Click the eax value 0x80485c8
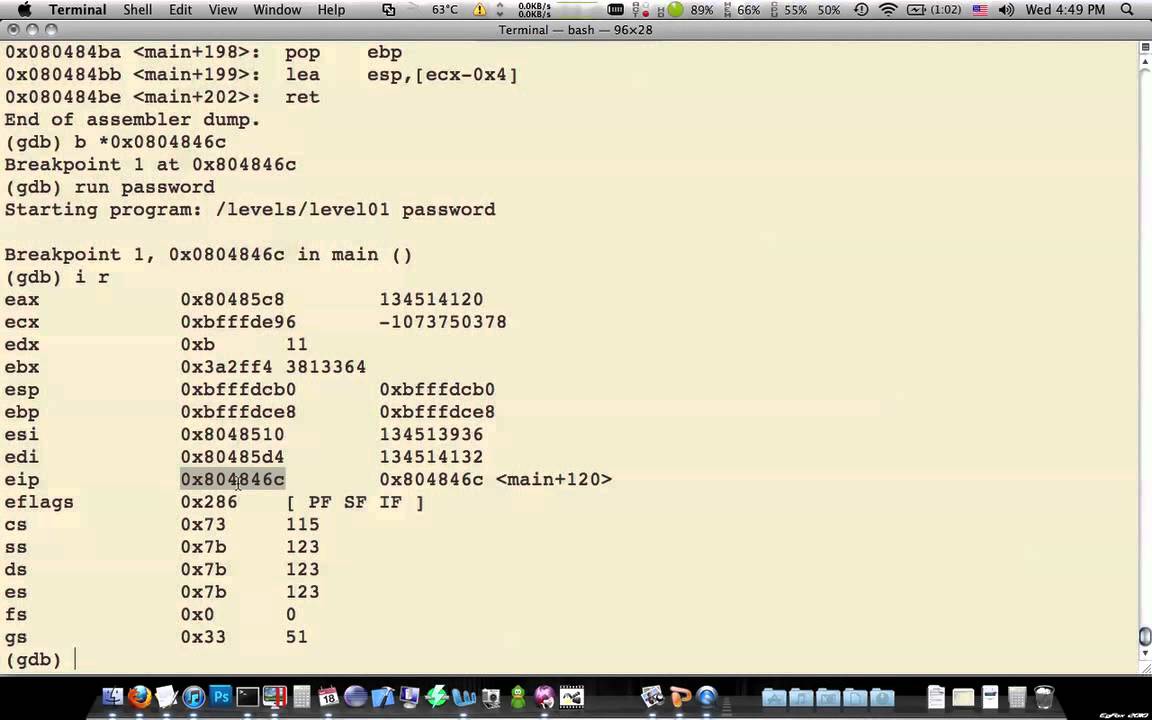1152x720 pixels. click(232, 300)
